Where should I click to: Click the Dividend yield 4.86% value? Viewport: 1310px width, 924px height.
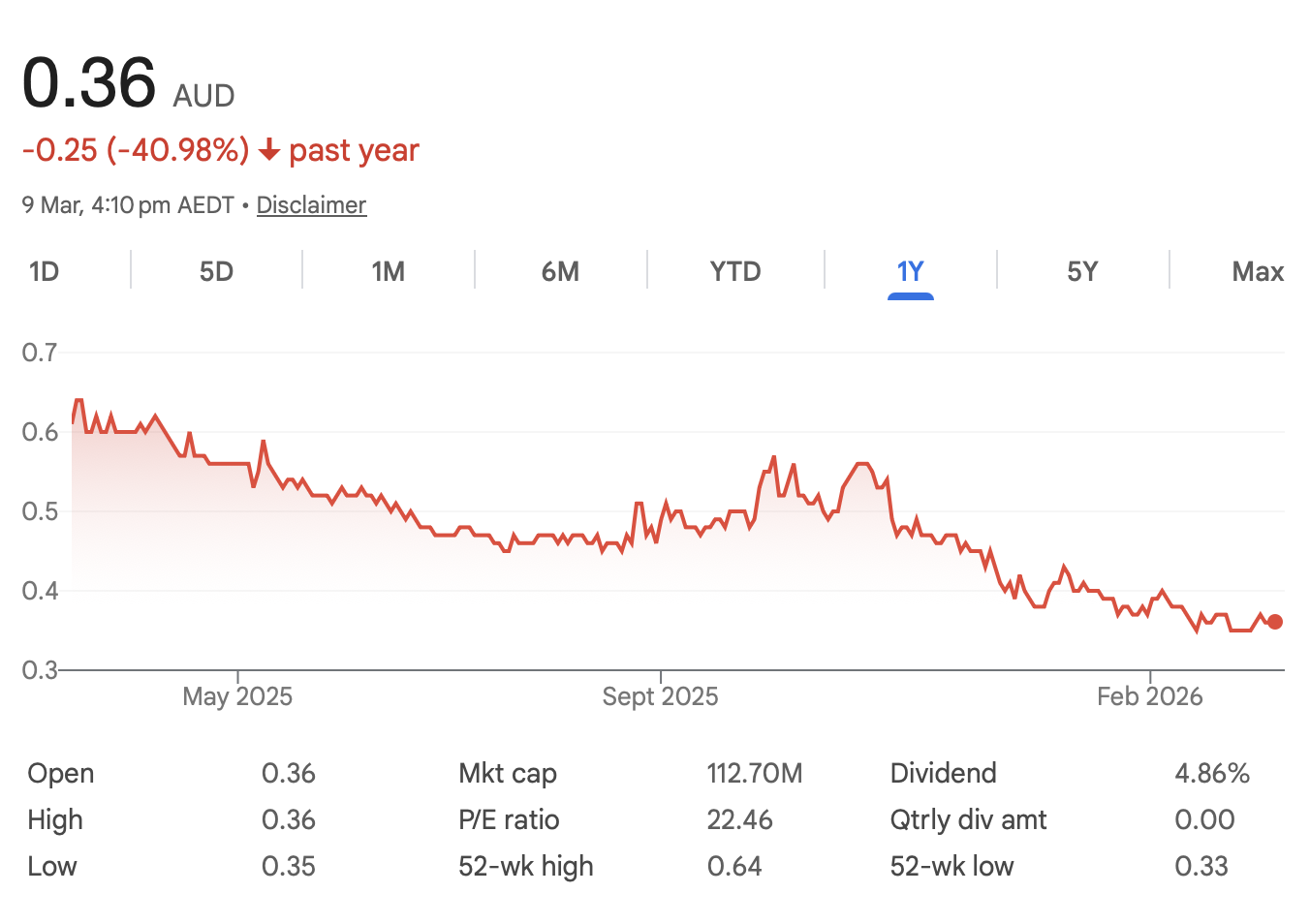(1211, 773)
